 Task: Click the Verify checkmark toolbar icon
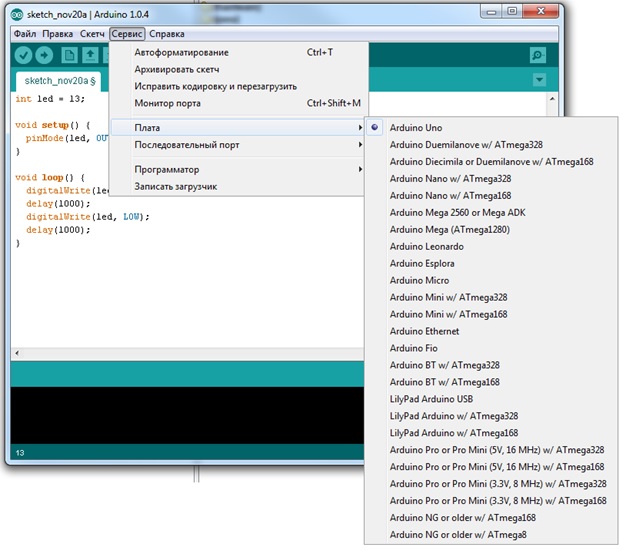coord(23,55)
